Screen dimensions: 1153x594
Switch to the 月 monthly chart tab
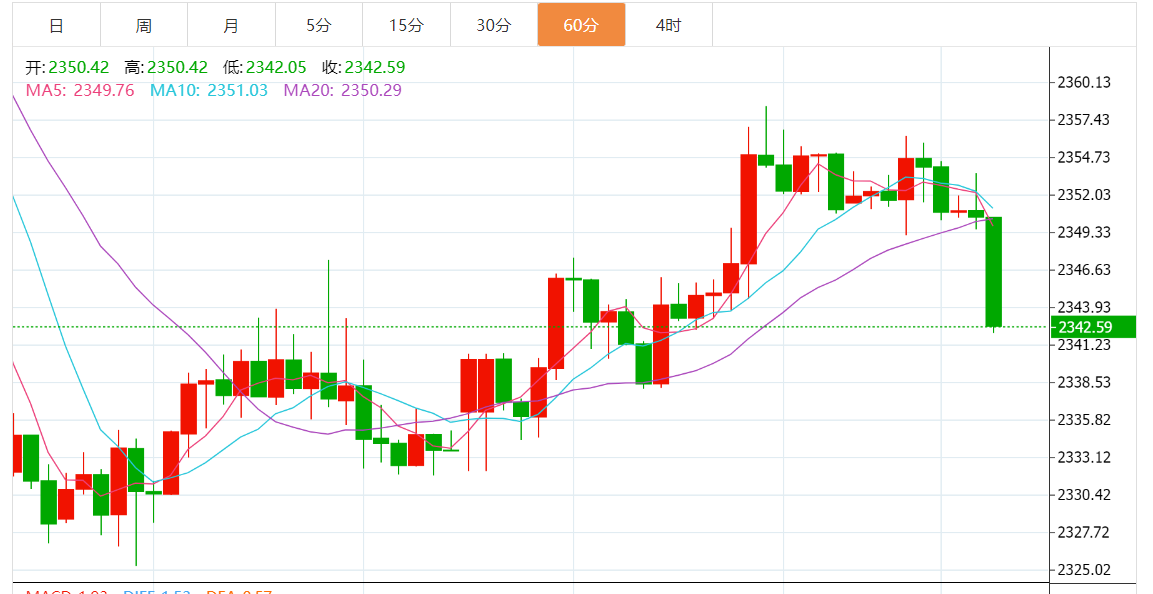[231, 25]
